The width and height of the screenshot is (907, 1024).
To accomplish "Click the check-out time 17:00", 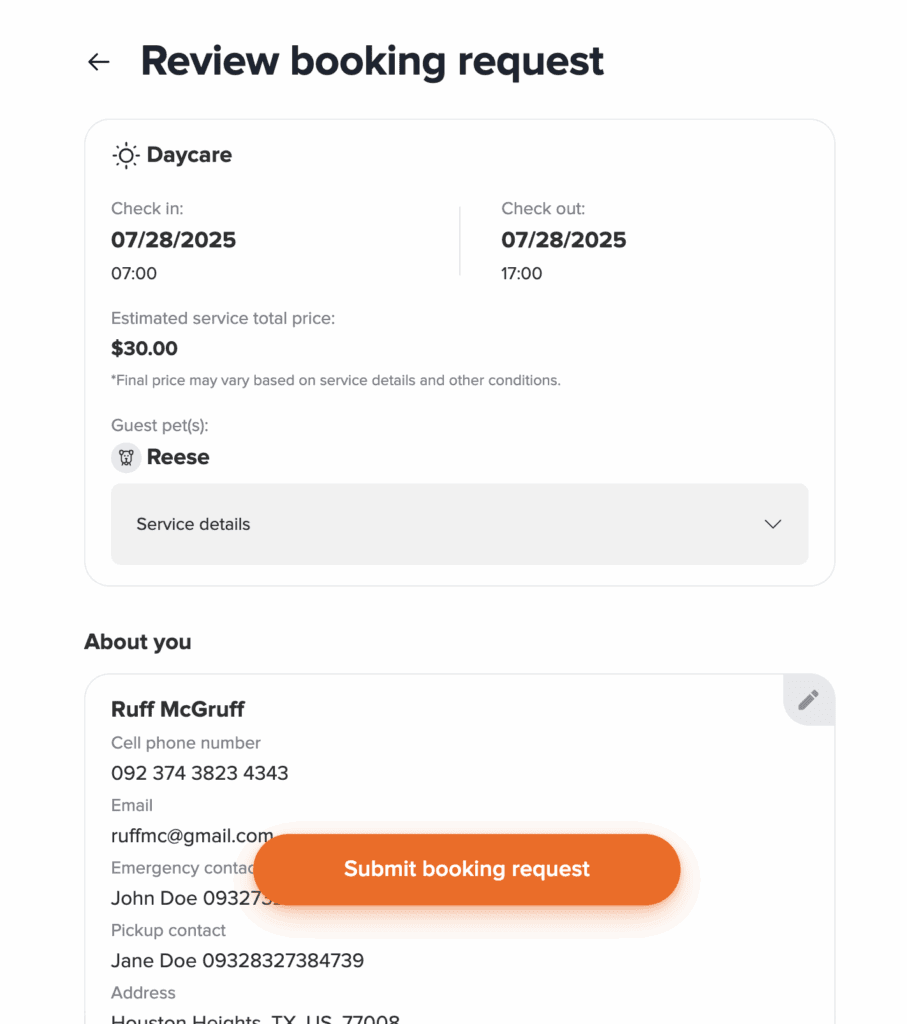I will (521, 273).
